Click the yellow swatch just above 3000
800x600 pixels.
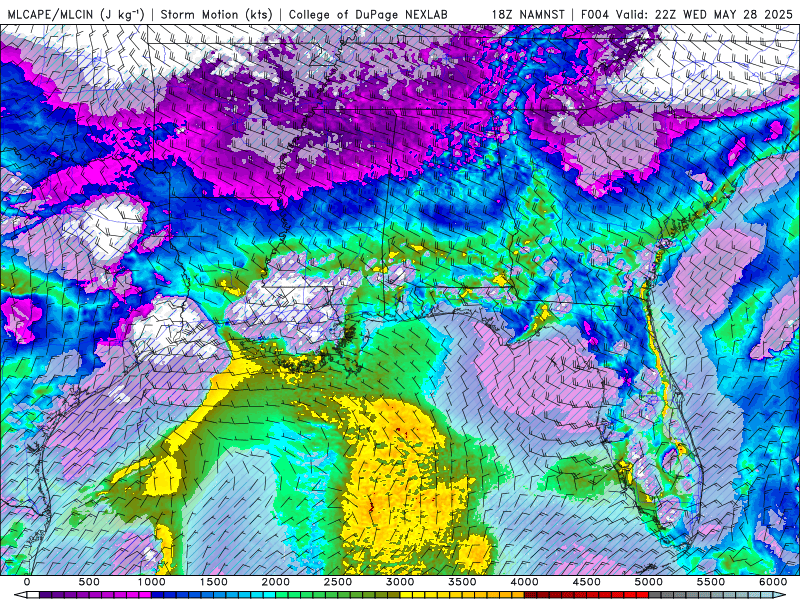[406, 595]
